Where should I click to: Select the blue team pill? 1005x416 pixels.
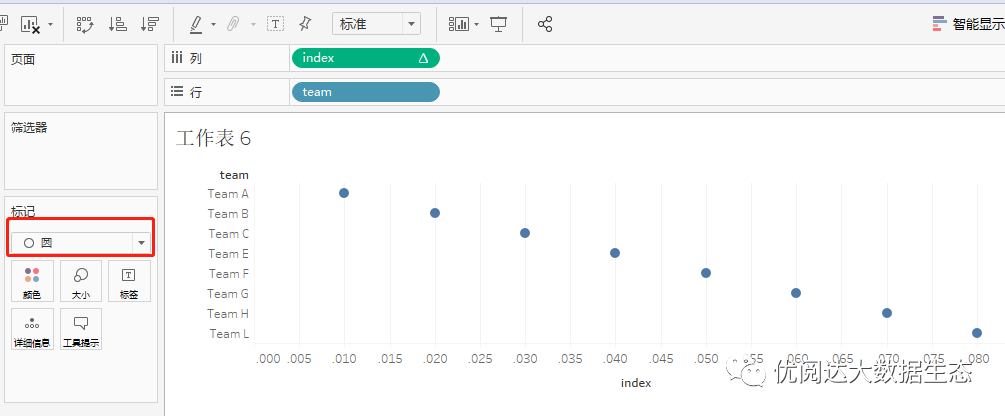(366, 92)
